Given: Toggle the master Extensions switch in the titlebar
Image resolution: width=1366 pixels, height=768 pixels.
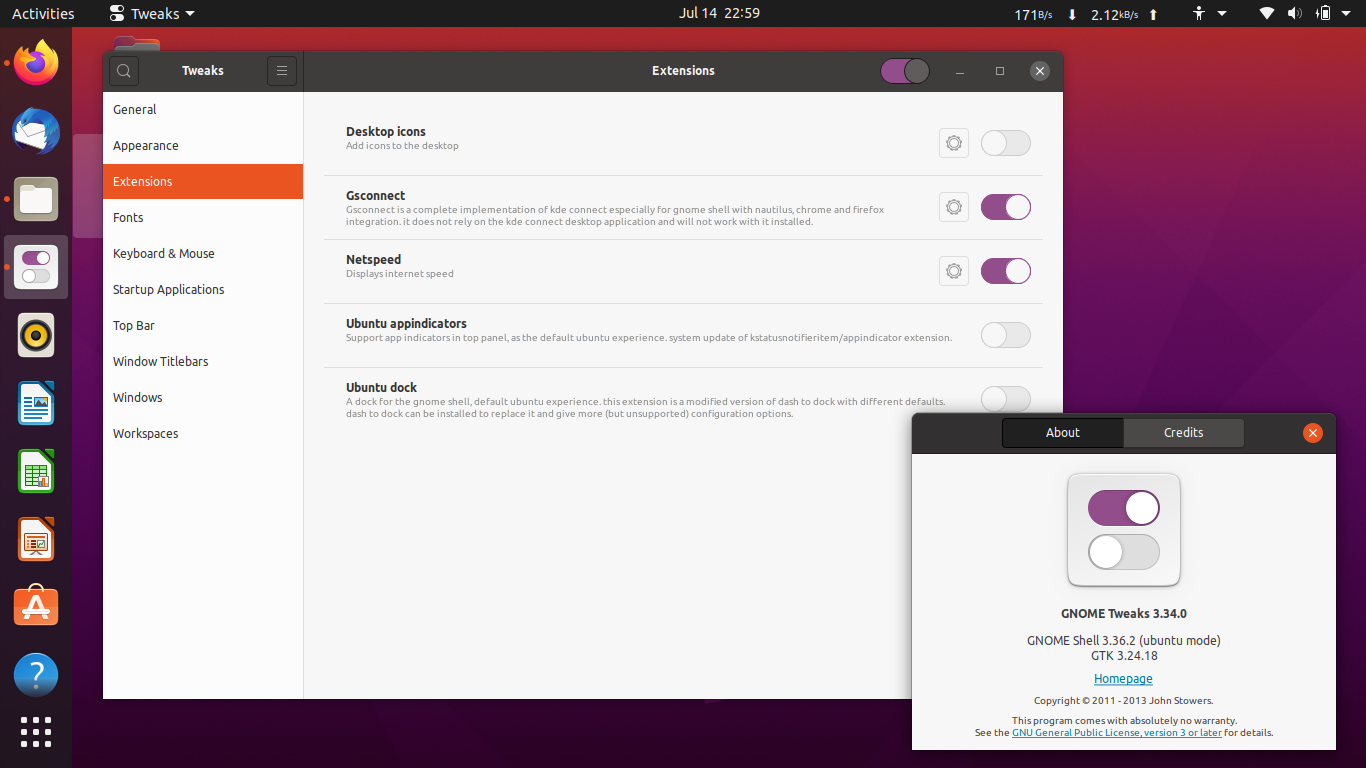Looking at the screenshot, I should [904, 70].
